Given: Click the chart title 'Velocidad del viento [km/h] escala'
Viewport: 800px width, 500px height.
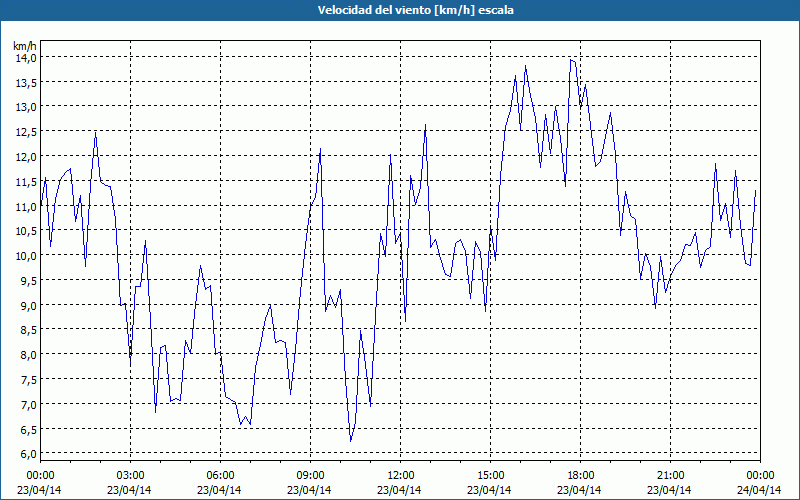Looking at the screenshot, I should 415,10.
